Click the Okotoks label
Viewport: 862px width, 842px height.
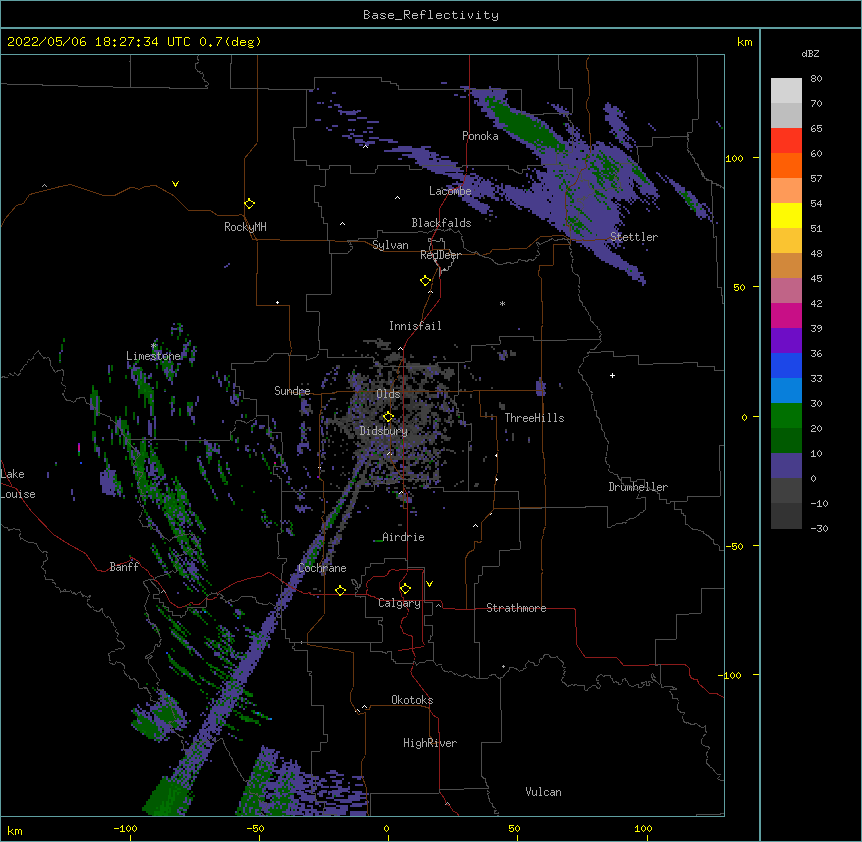pyautogui.click(x=412, y=700)
